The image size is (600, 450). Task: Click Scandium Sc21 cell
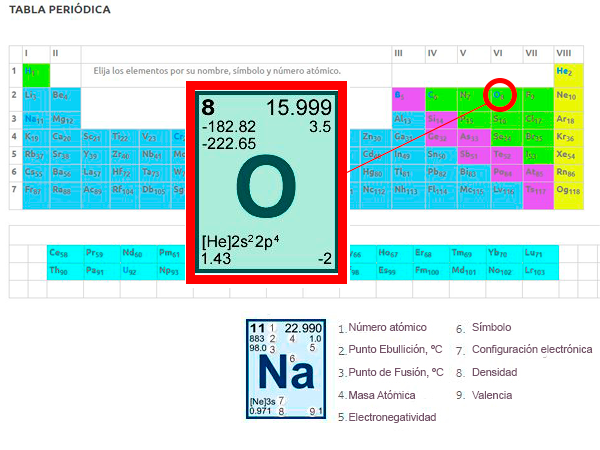tap(95, 138)
